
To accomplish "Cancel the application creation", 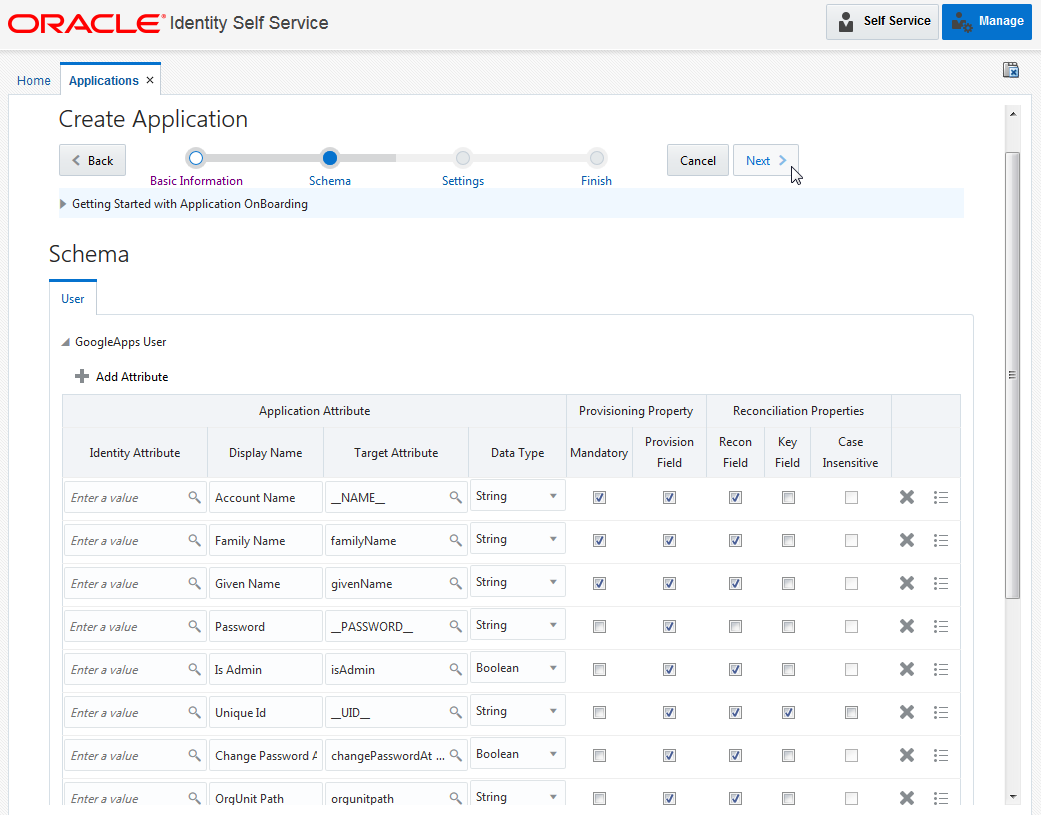I will point(697,161).
